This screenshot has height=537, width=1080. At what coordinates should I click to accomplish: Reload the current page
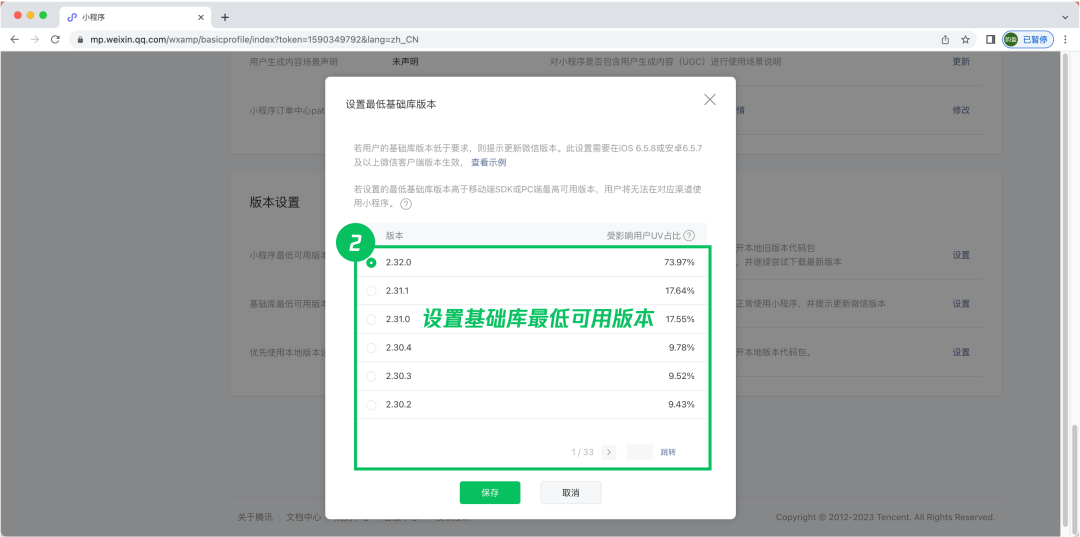56,40
